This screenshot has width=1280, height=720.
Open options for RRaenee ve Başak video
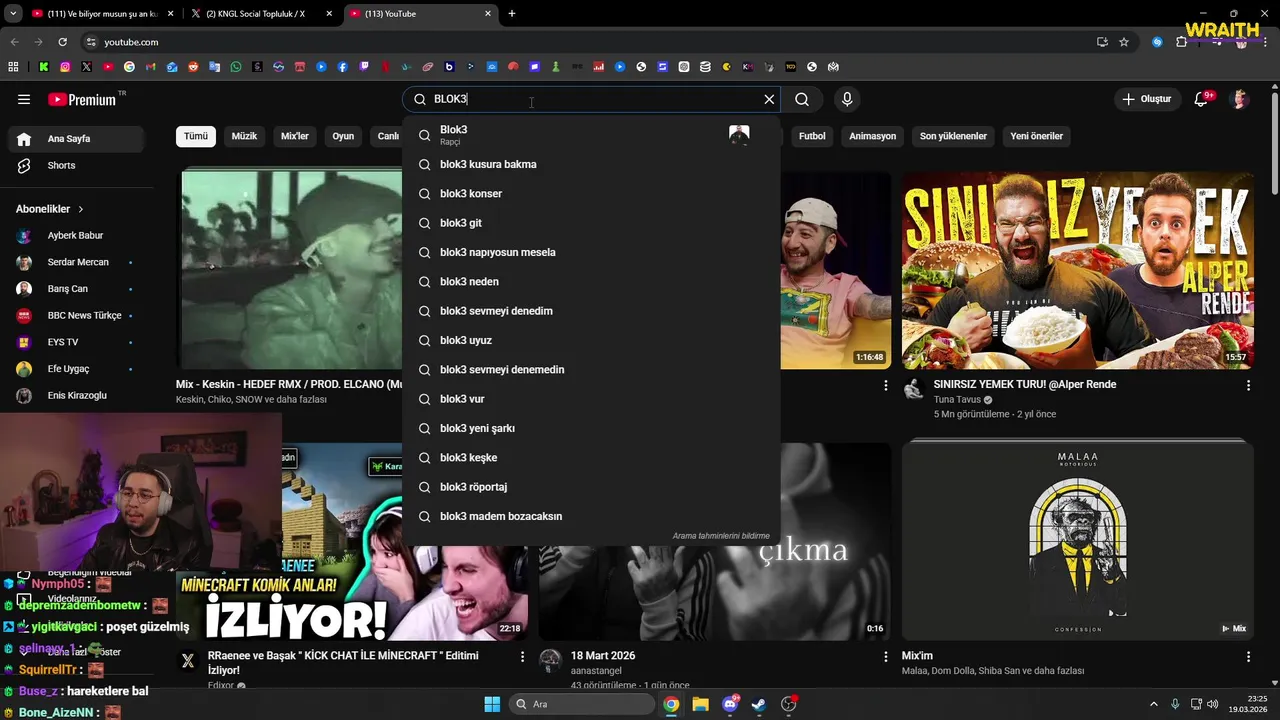point(522,657)
